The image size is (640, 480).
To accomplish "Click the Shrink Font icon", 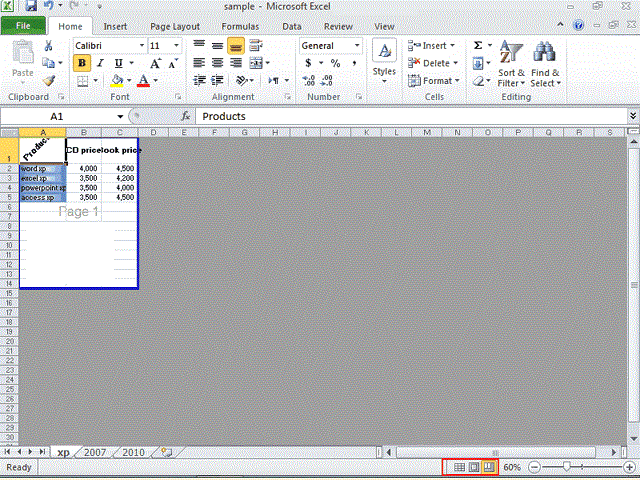I will [173, 63].
